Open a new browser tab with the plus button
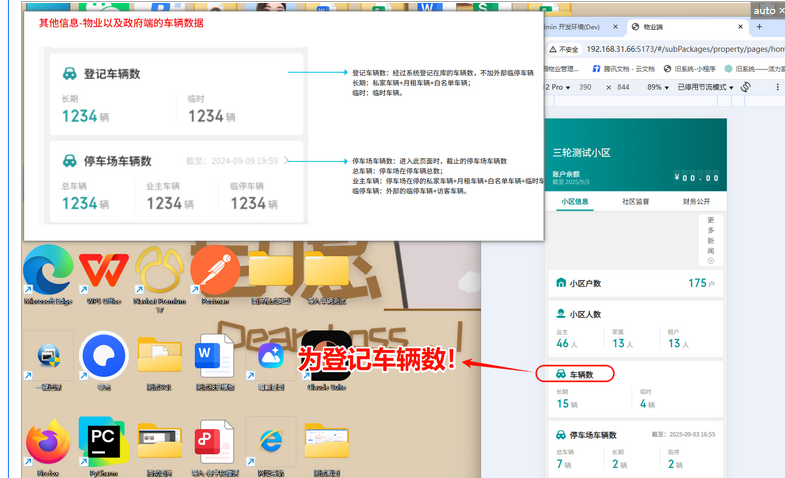The width and height of the screenshot is (785, 478). [x=759, y=27]
